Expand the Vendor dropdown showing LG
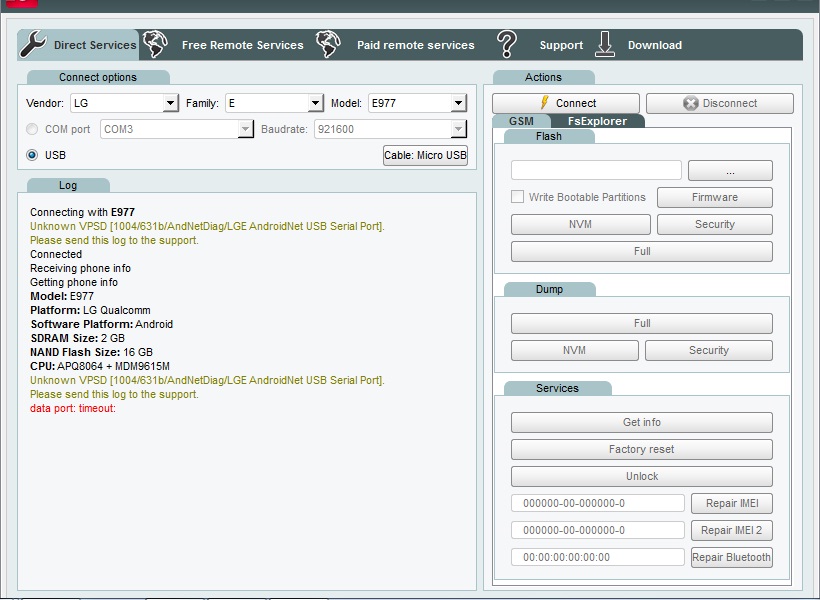The height and width of the screenshot is (600, 820). pyautogui.click(x=170, y=103)
